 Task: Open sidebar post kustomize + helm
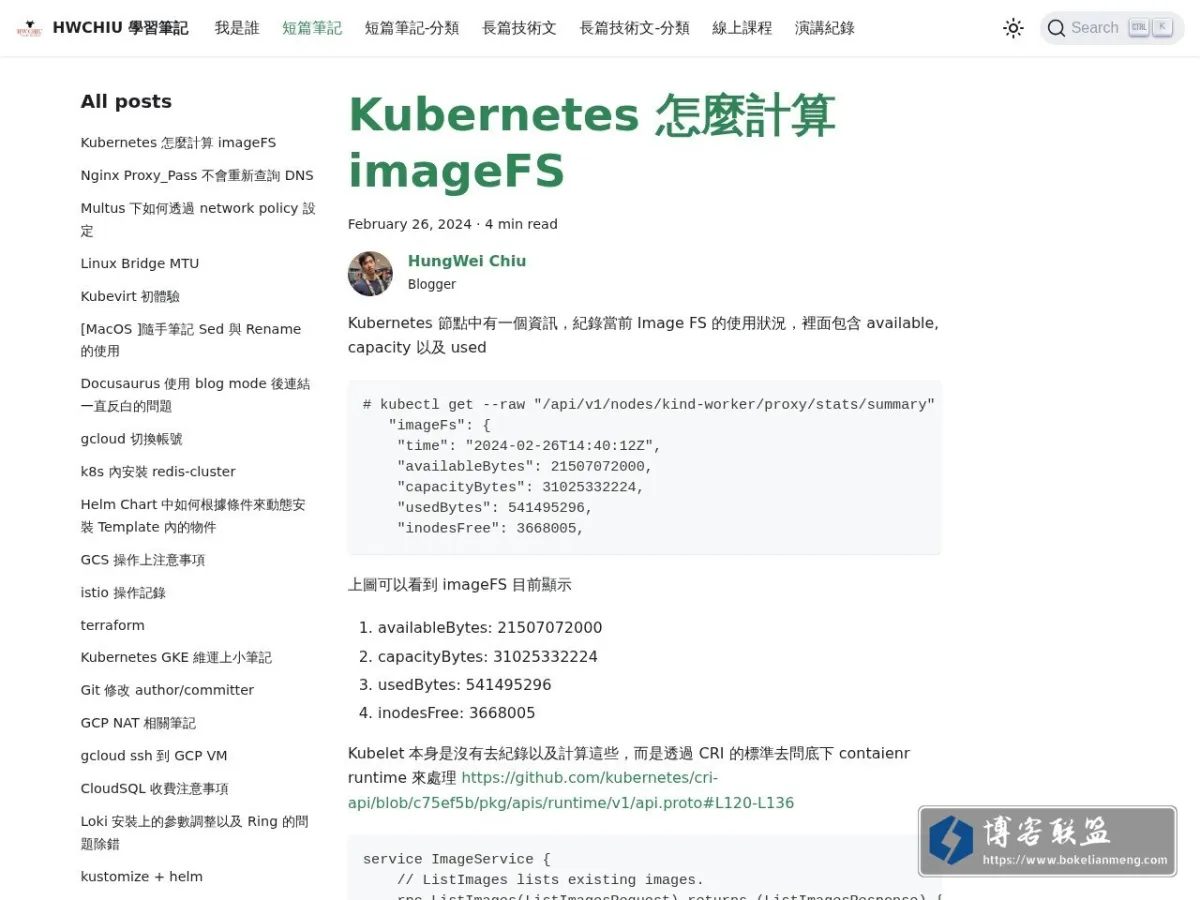pyautogui.click(x=142, y=877)
